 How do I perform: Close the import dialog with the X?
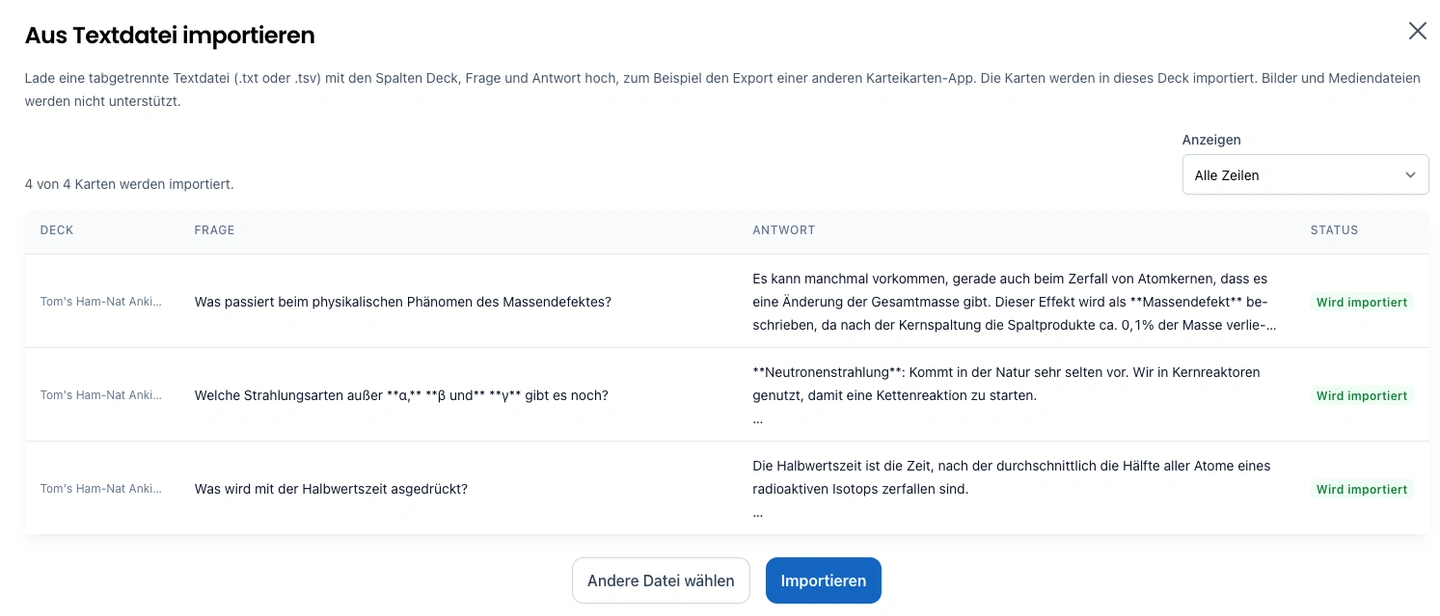(1417, 31)
